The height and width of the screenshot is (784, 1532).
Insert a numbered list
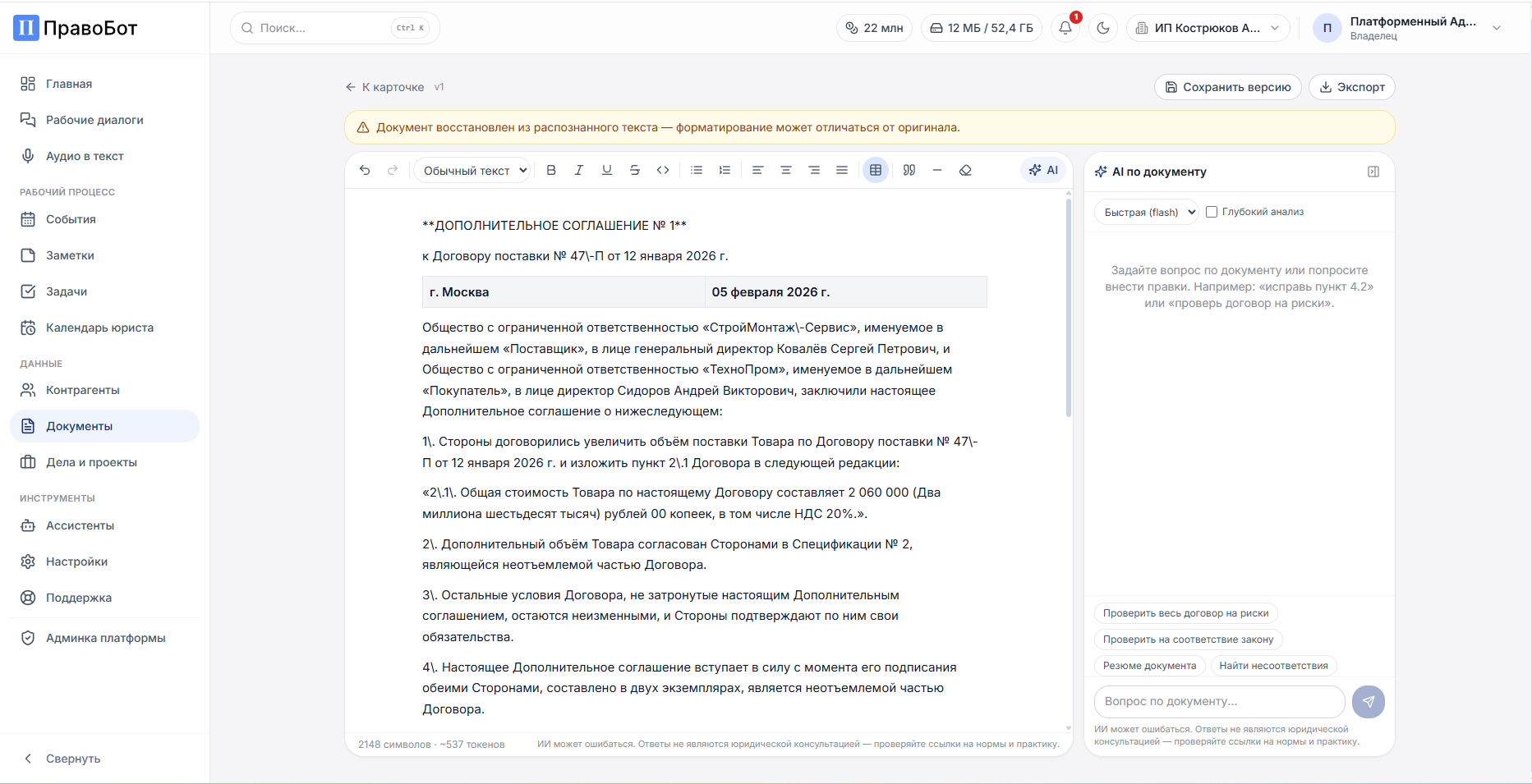[x=725, y=170]
